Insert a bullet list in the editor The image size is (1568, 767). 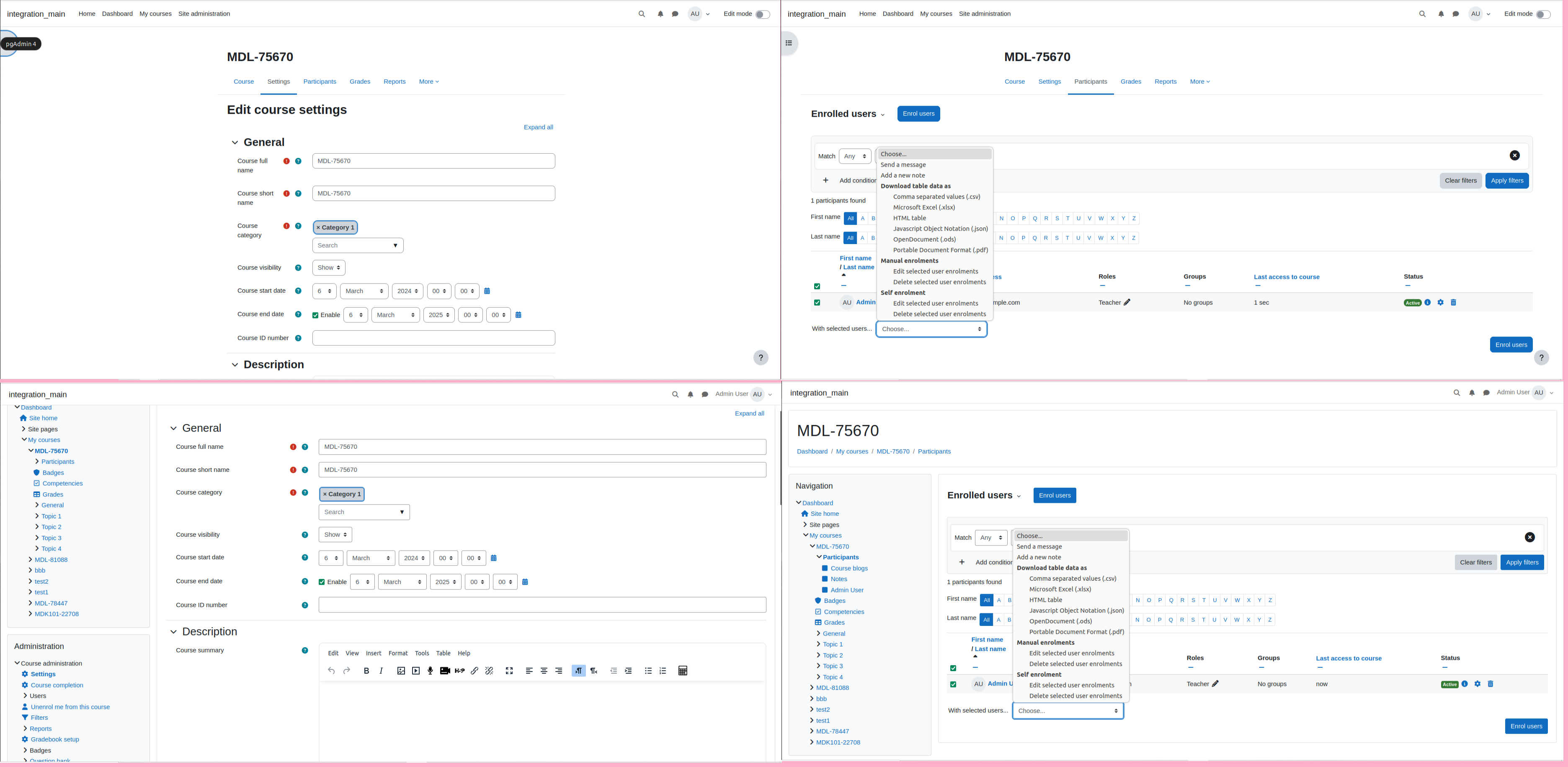click(x=648, y=671)
